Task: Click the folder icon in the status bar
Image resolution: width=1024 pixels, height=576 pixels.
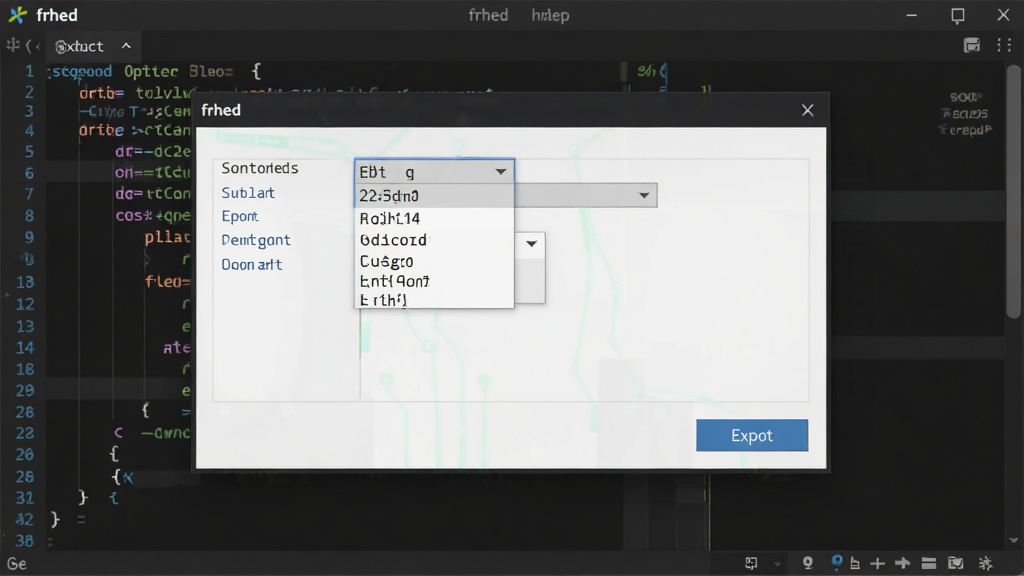Action: click(955, 563)
